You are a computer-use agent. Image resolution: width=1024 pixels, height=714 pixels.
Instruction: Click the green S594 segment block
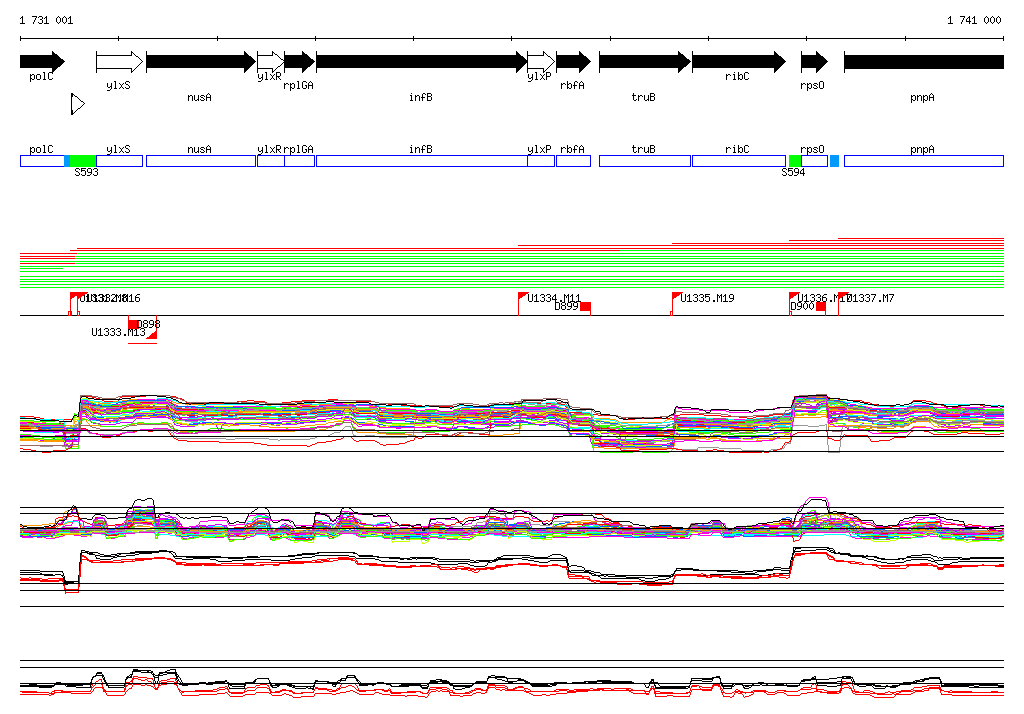point(795,161)
